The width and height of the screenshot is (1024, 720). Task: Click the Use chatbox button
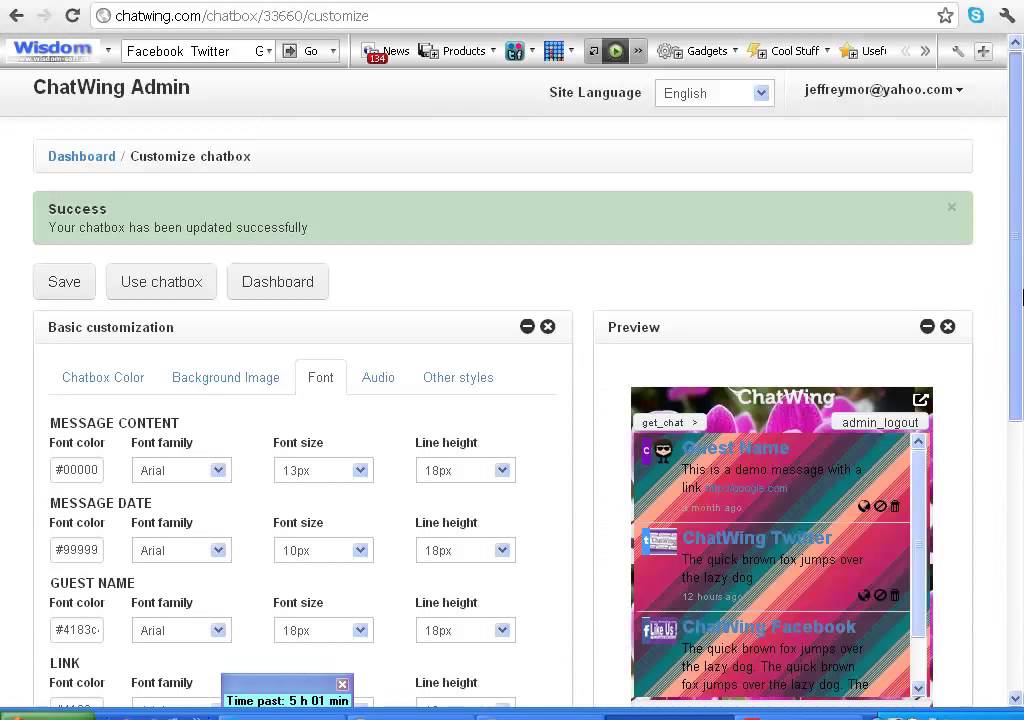[161, 282]
